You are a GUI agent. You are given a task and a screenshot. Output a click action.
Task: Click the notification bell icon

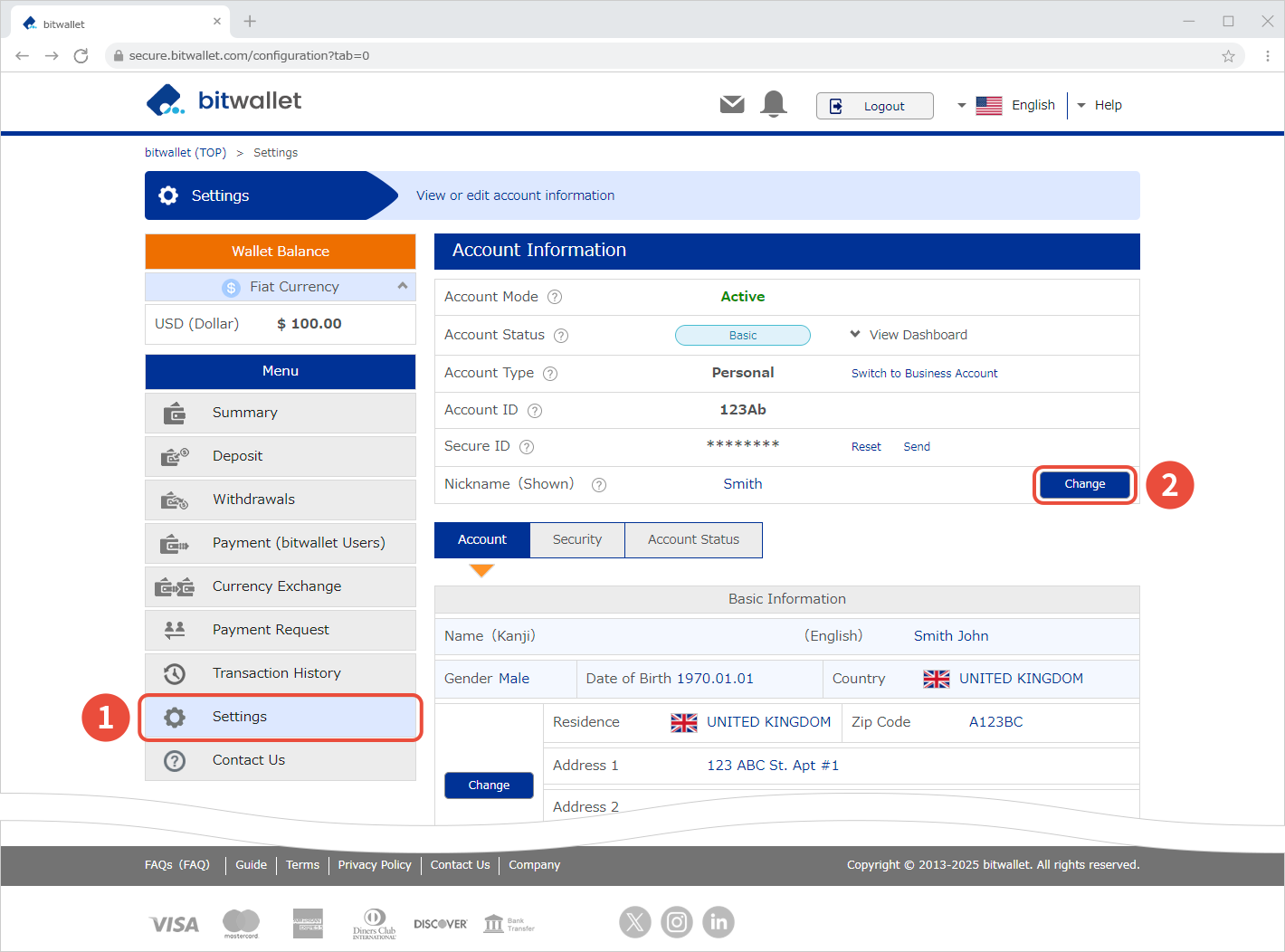click(774, 104)
